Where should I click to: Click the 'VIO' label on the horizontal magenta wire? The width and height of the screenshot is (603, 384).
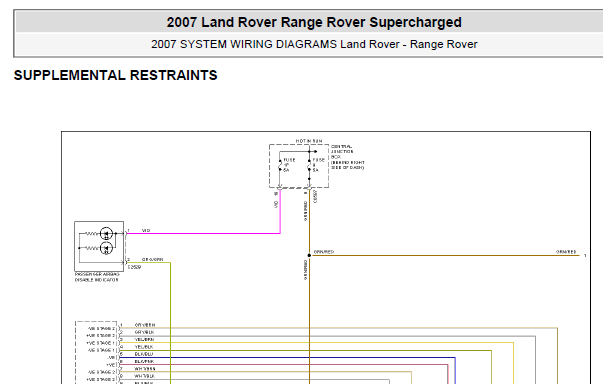[146, 231]
